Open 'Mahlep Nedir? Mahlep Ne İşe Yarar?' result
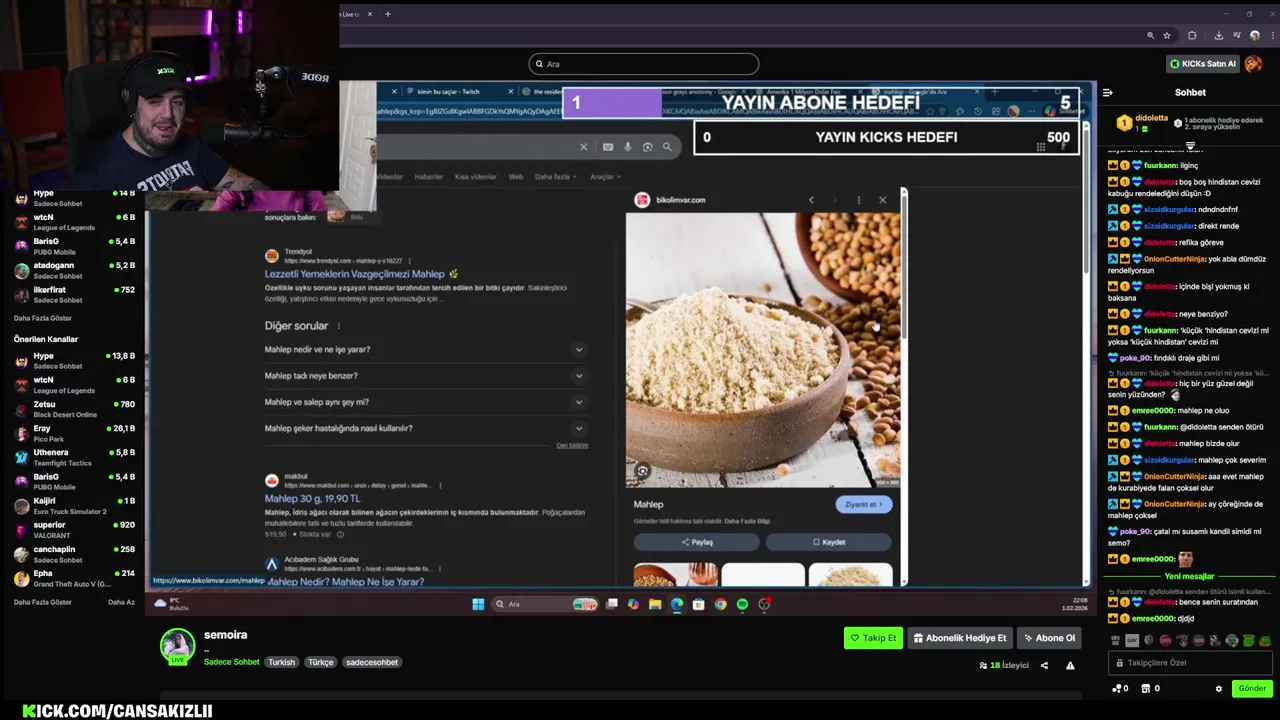1280x720 pixels. (x=345, y=581)
